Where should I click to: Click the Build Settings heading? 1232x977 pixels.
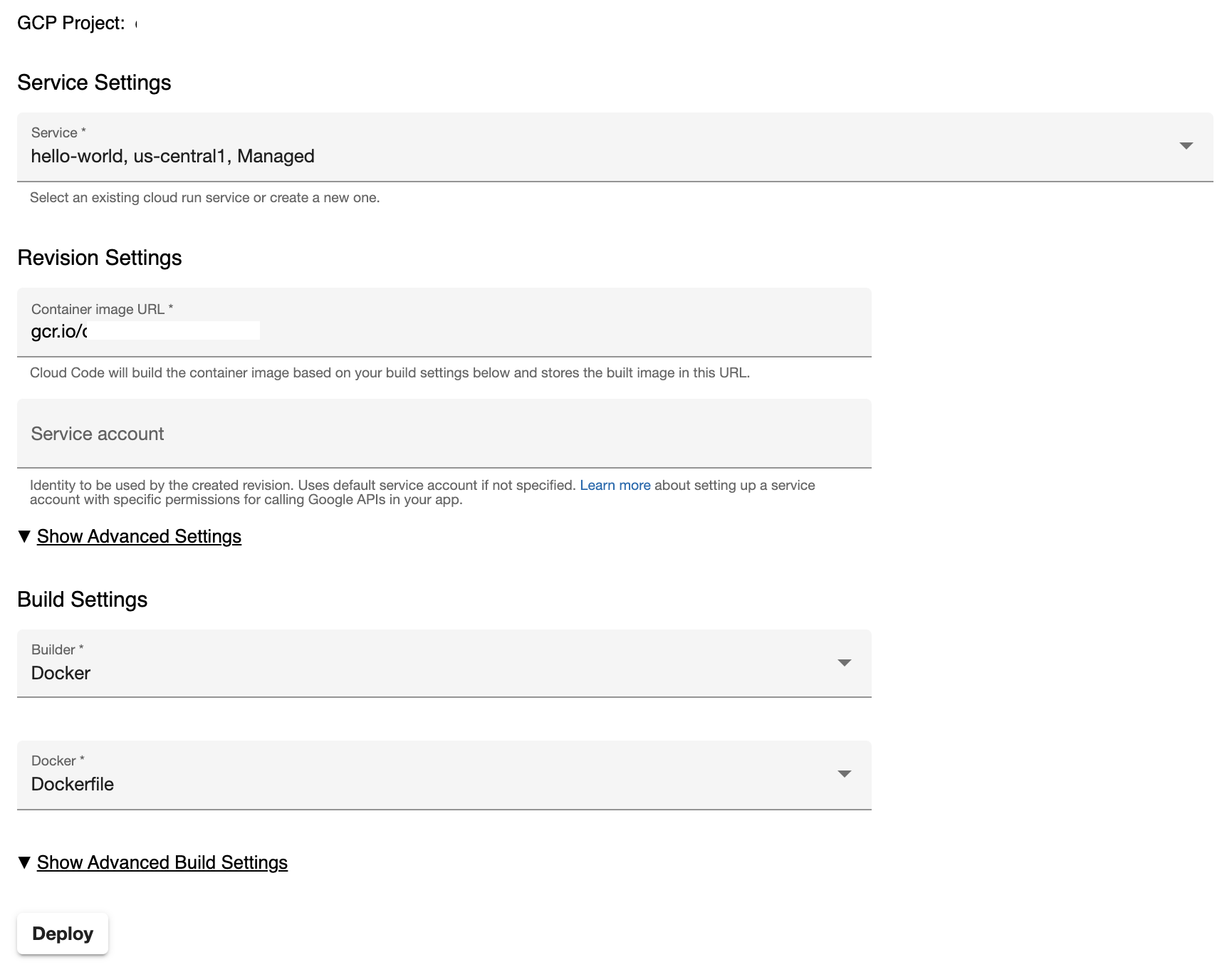coord(82,600)
